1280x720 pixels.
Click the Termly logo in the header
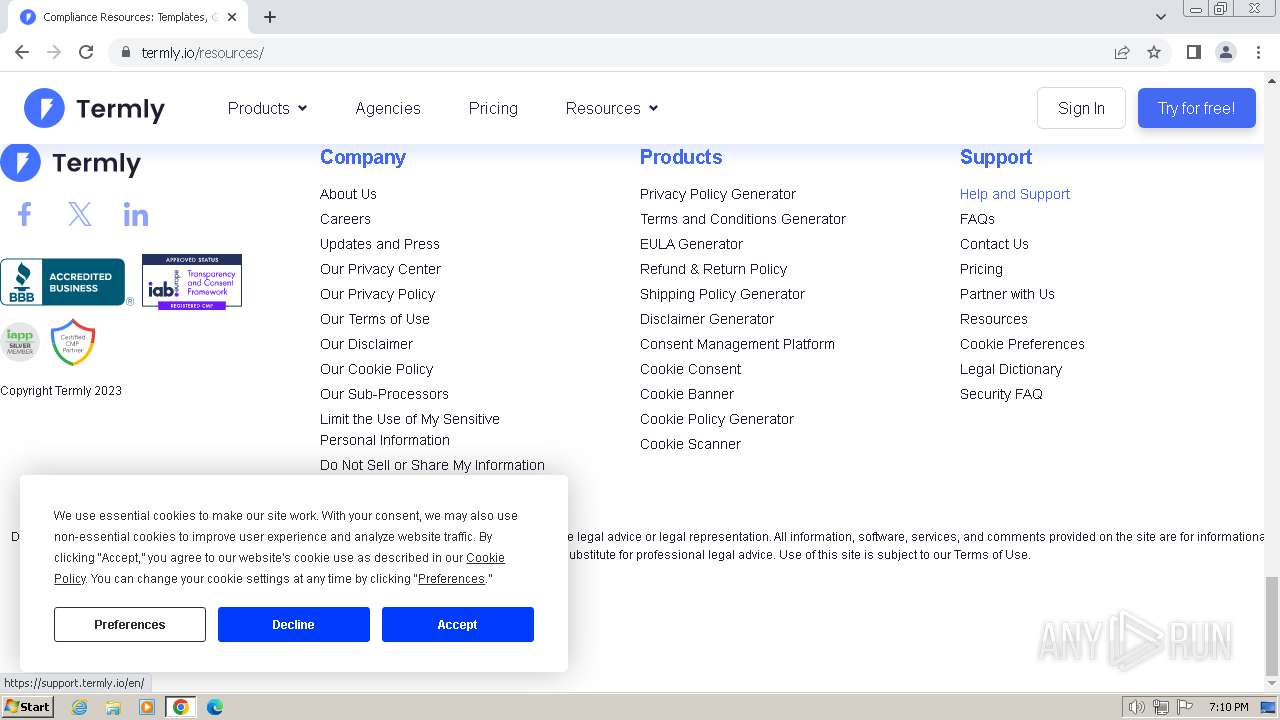94,108
